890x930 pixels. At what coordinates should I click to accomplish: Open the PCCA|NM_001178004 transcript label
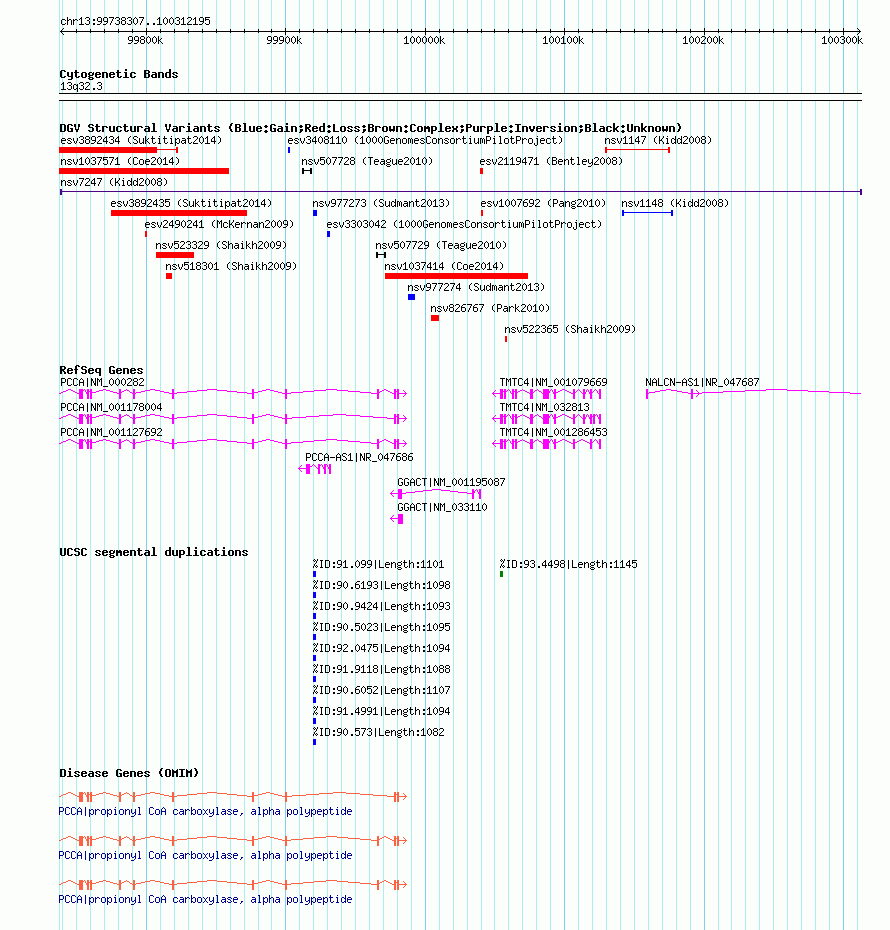(111, 408)
